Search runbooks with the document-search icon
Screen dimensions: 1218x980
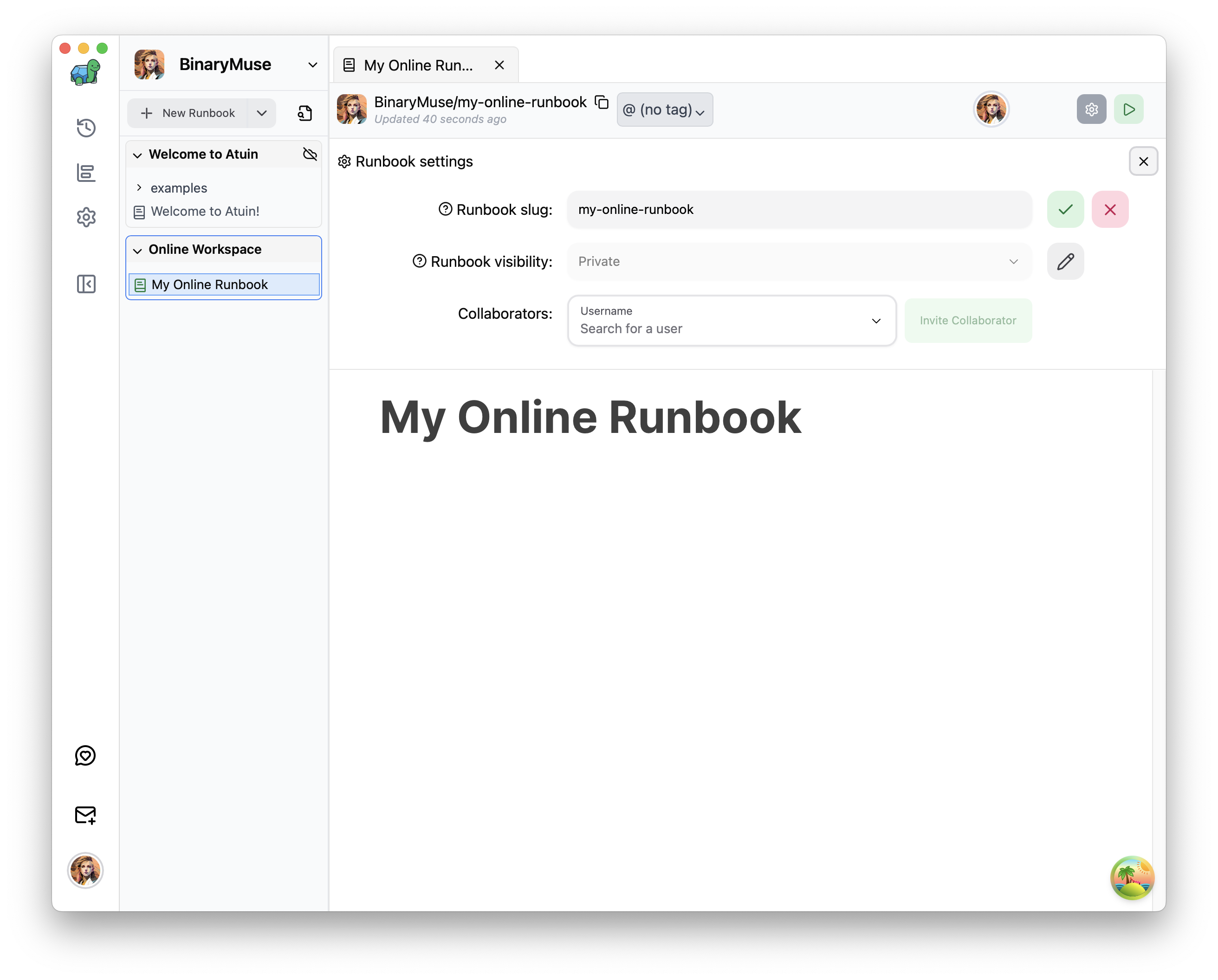[x=304, y=113]
